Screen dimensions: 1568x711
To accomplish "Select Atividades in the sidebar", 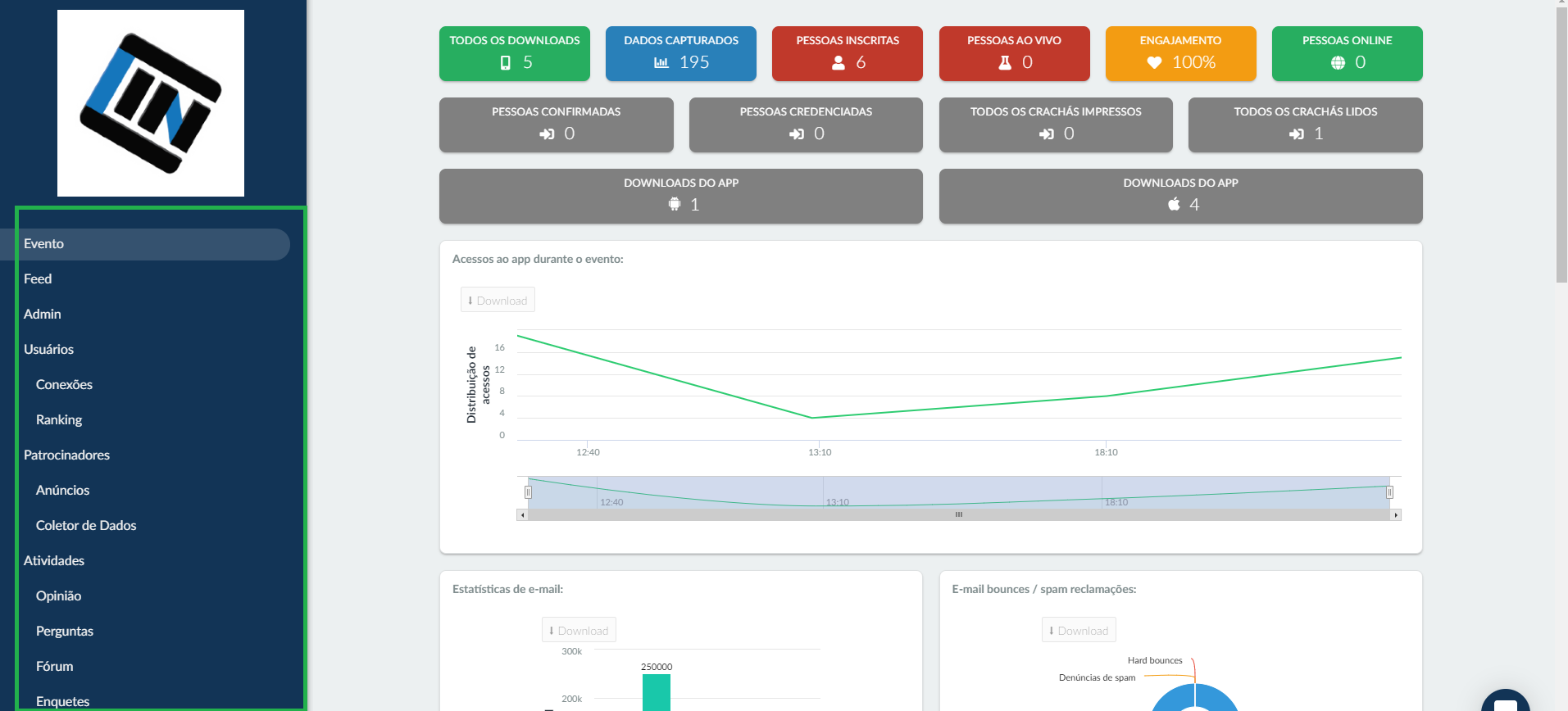I will tap(54, 561).
